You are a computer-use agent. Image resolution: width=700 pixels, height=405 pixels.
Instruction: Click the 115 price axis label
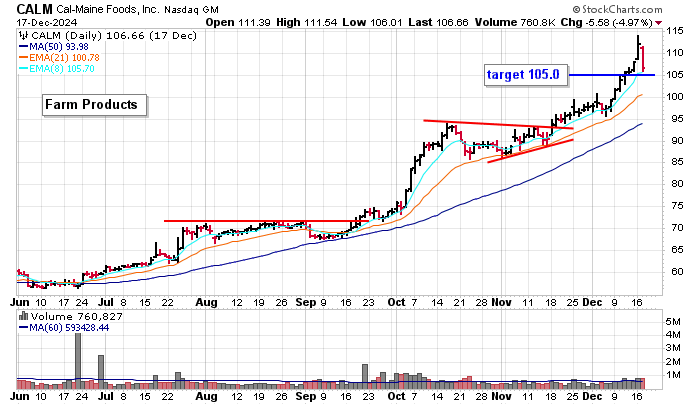point(675,31)
